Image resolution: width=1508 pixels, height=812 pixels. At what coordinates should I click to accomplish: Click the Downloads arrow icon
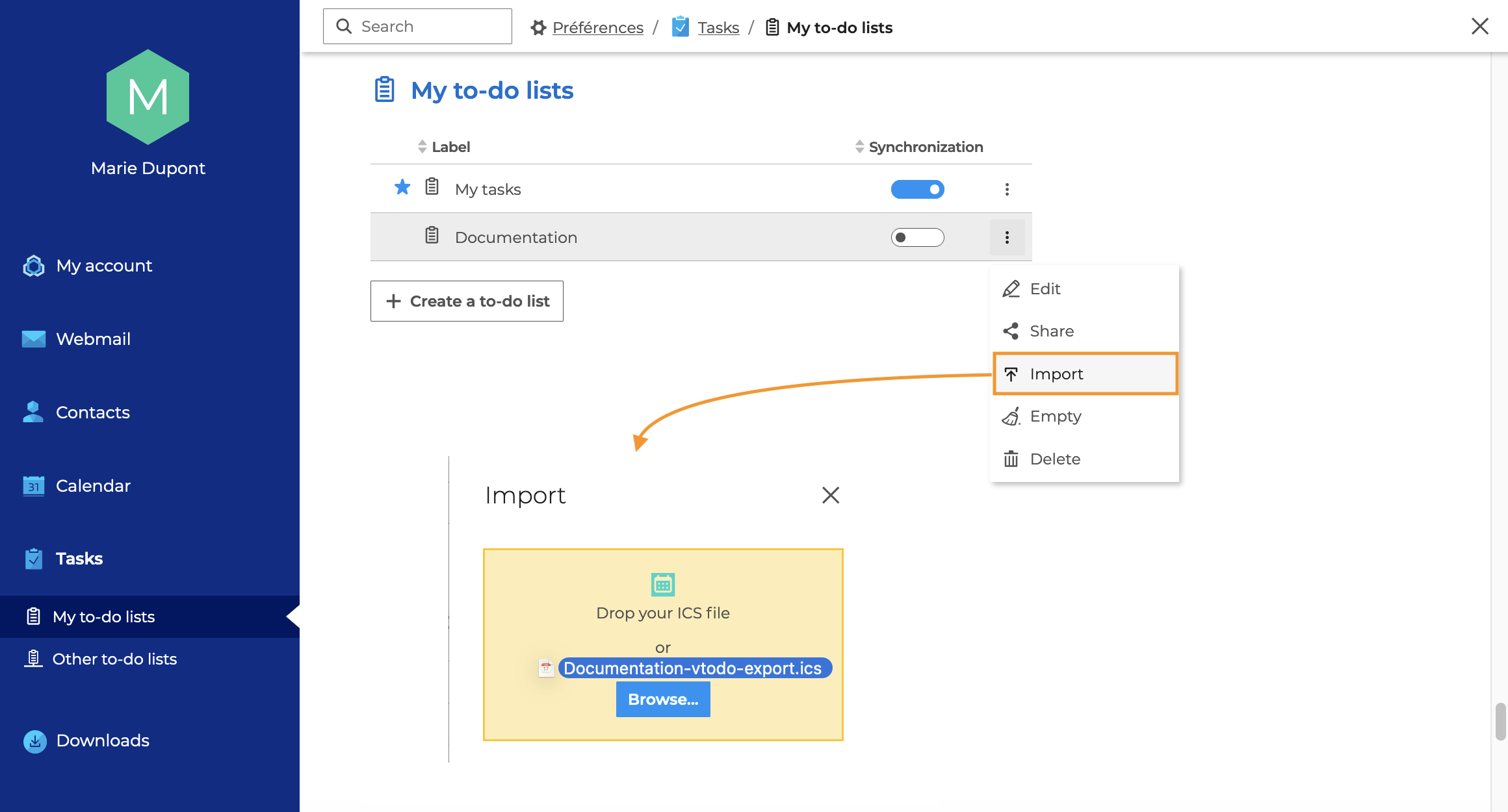pyautogui.click(x=35, y=741)
